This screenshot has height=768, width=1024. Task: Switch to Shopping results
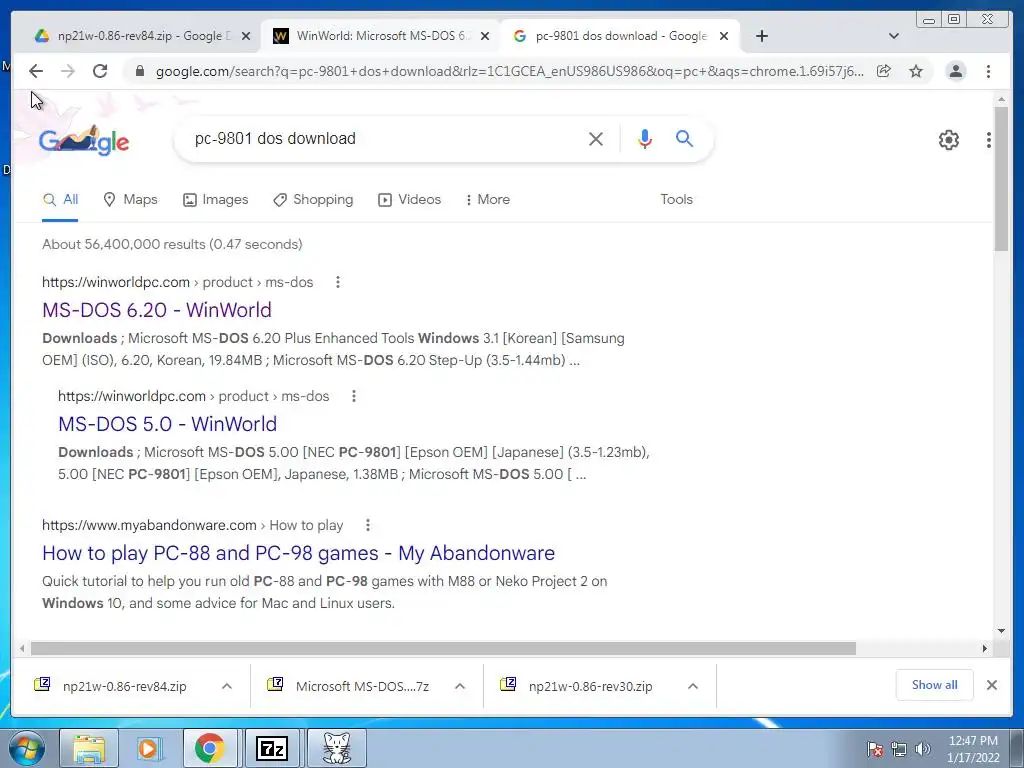point(313,200)
